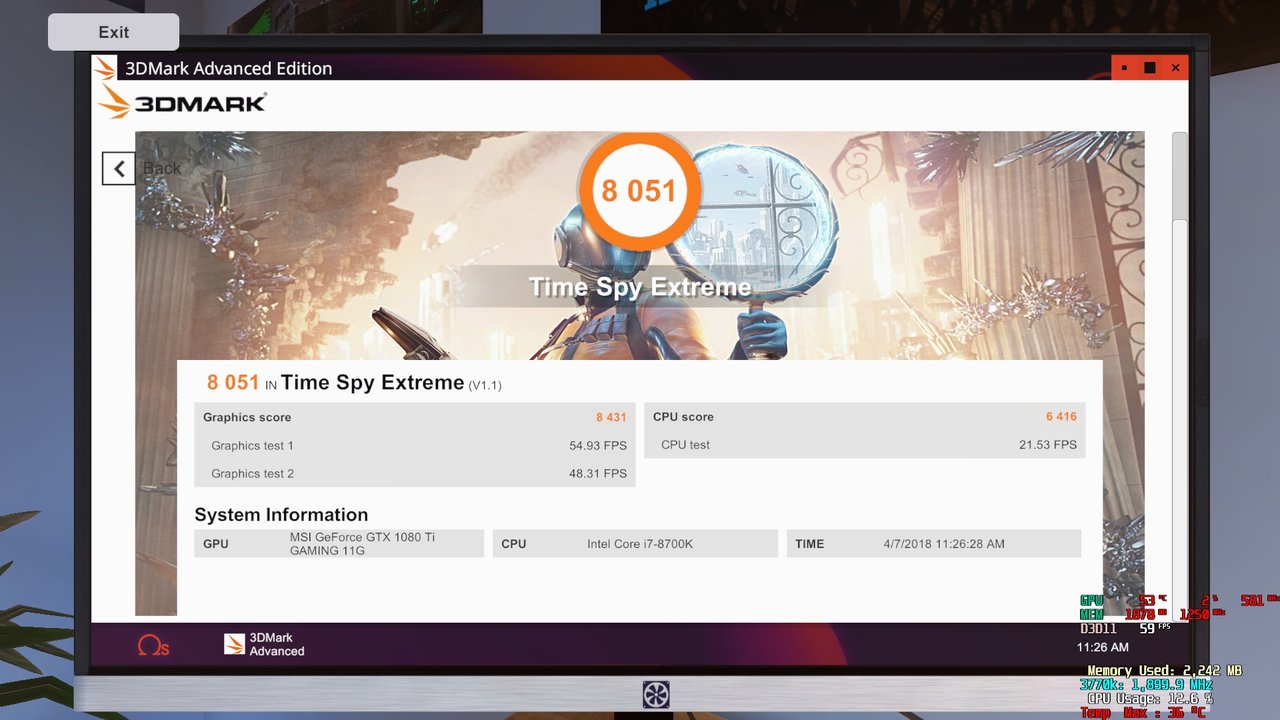Click the monitor power button
Screen dimensions: 1280x720
coord(656,694)
